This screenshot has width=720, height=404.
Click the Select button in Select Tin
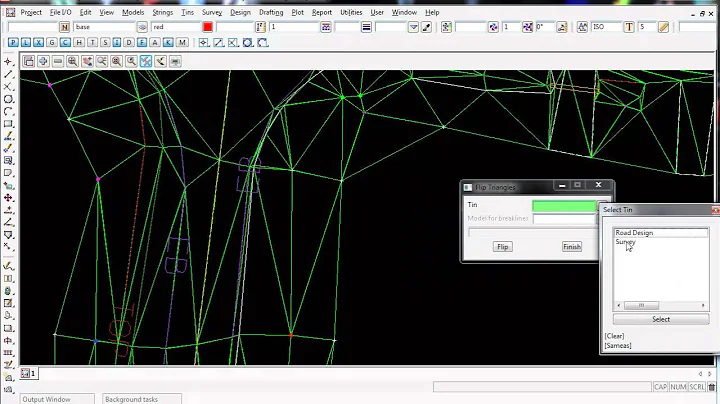(x=661, y=319)
